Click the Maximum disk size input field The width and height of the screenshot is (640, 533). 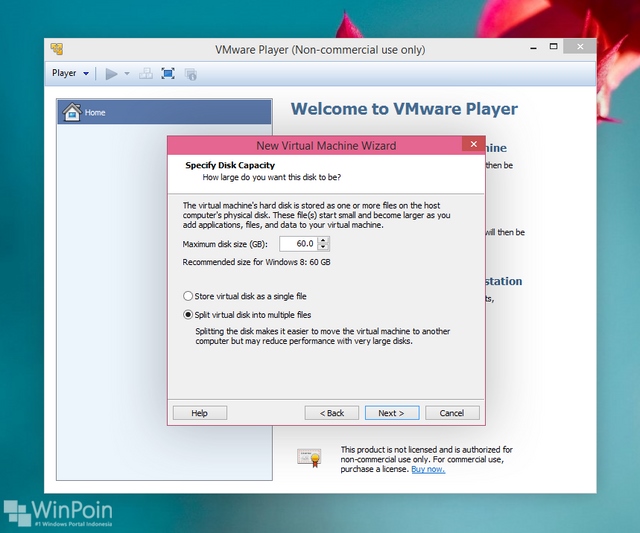(x=298, y=244)
